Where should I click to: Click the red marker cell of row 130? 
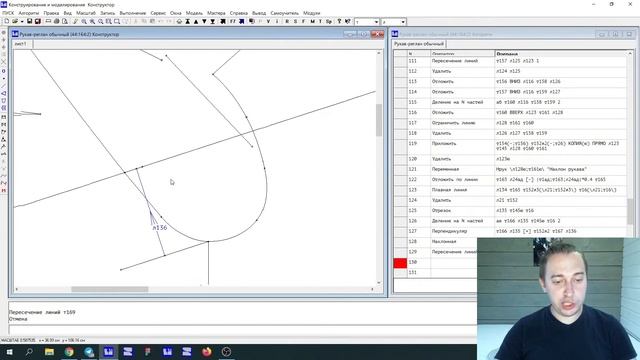[x=400, y=263]
